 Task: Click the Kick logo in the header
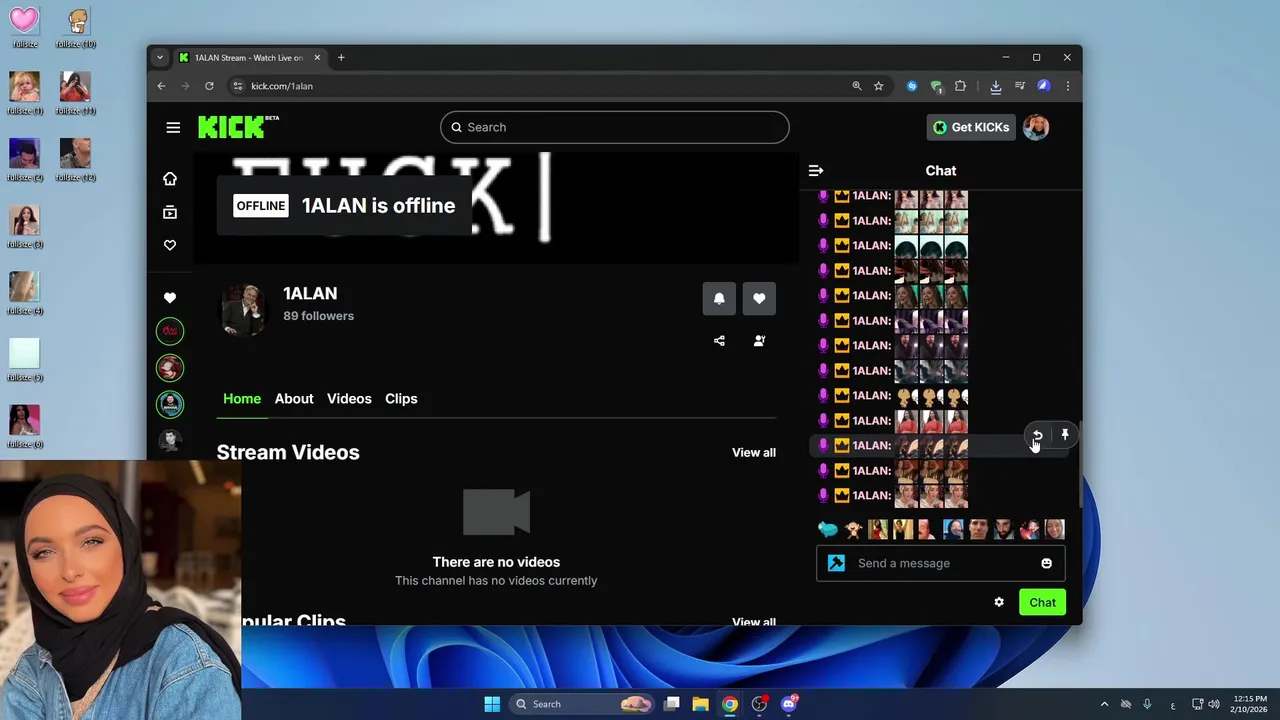238,127
